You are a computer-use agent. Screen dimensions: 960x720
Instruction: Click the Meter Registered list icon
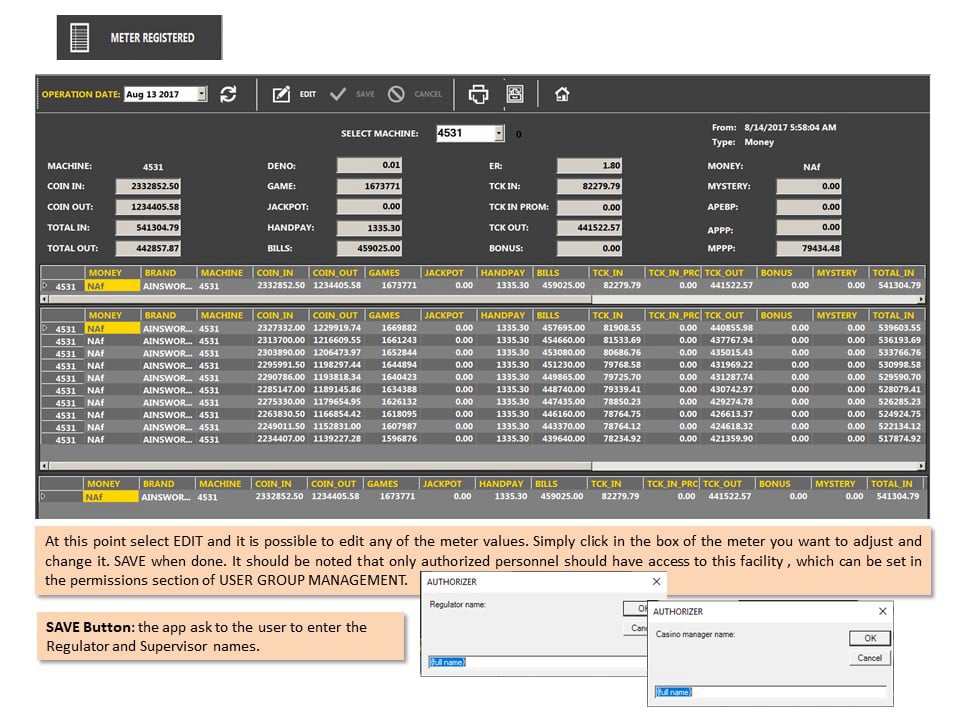80,37
